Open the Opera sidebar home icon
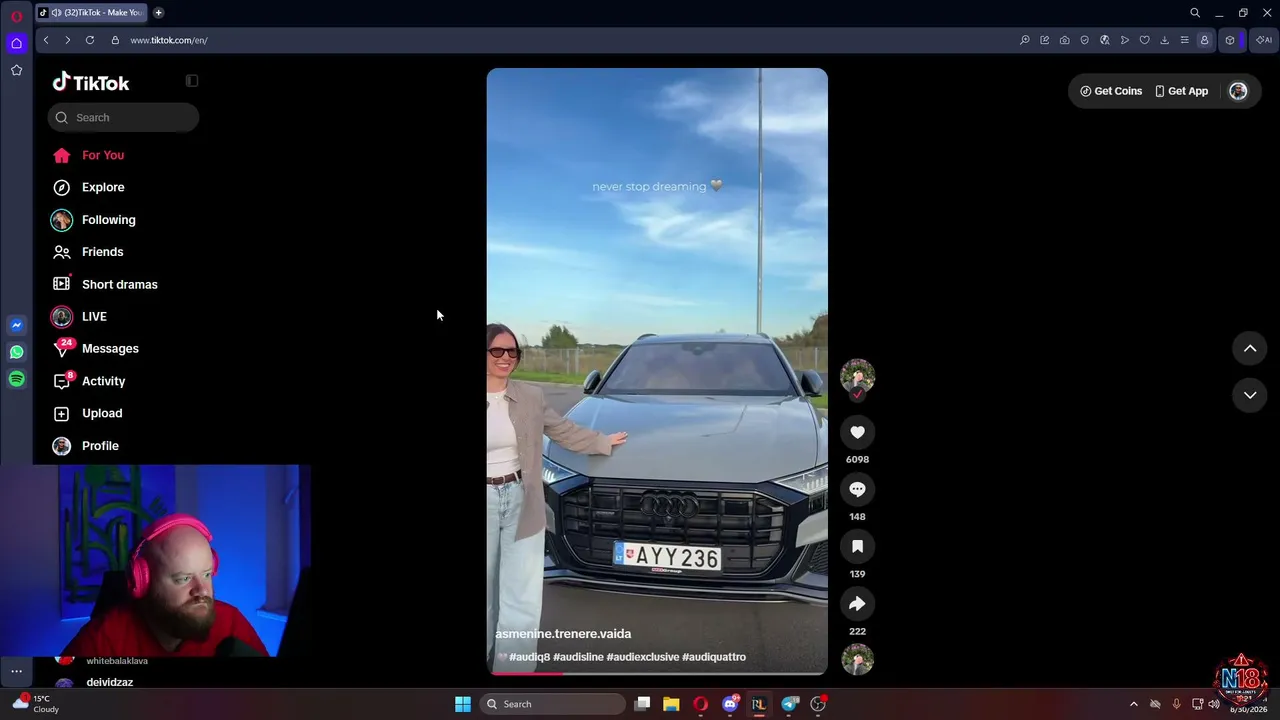The width and height of the screenshot is (1280, 720). point(16,43)
